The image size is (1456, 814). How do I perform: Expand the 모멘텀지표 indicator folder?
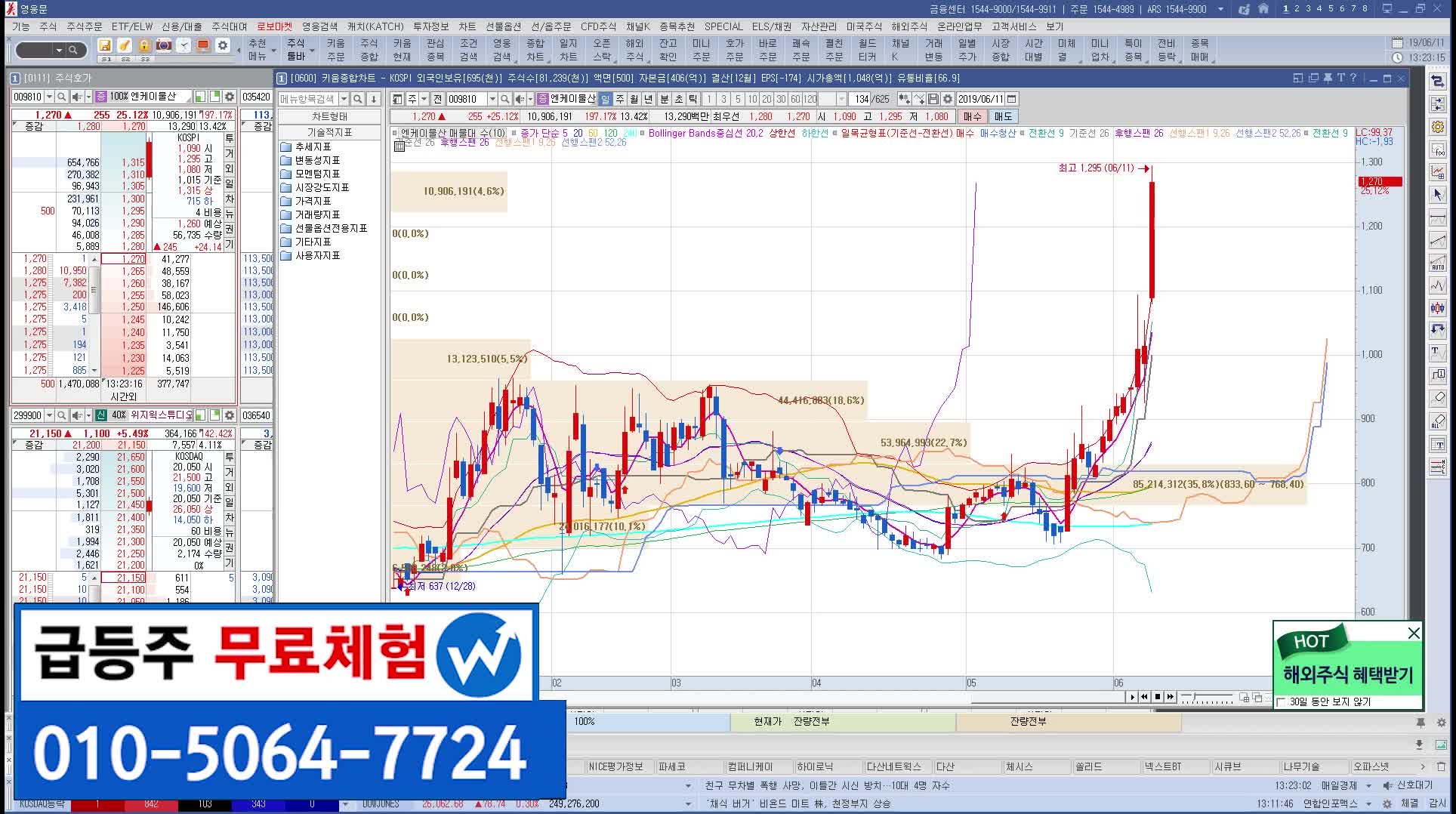310,174
